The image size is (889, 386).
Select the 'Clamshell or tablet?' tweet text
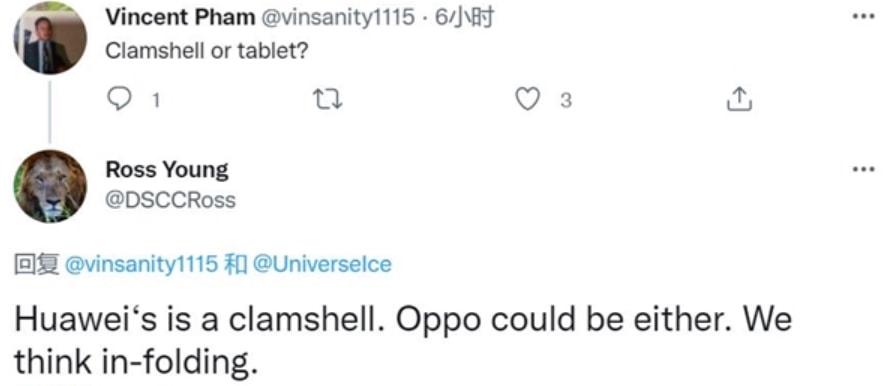[207, 52]
